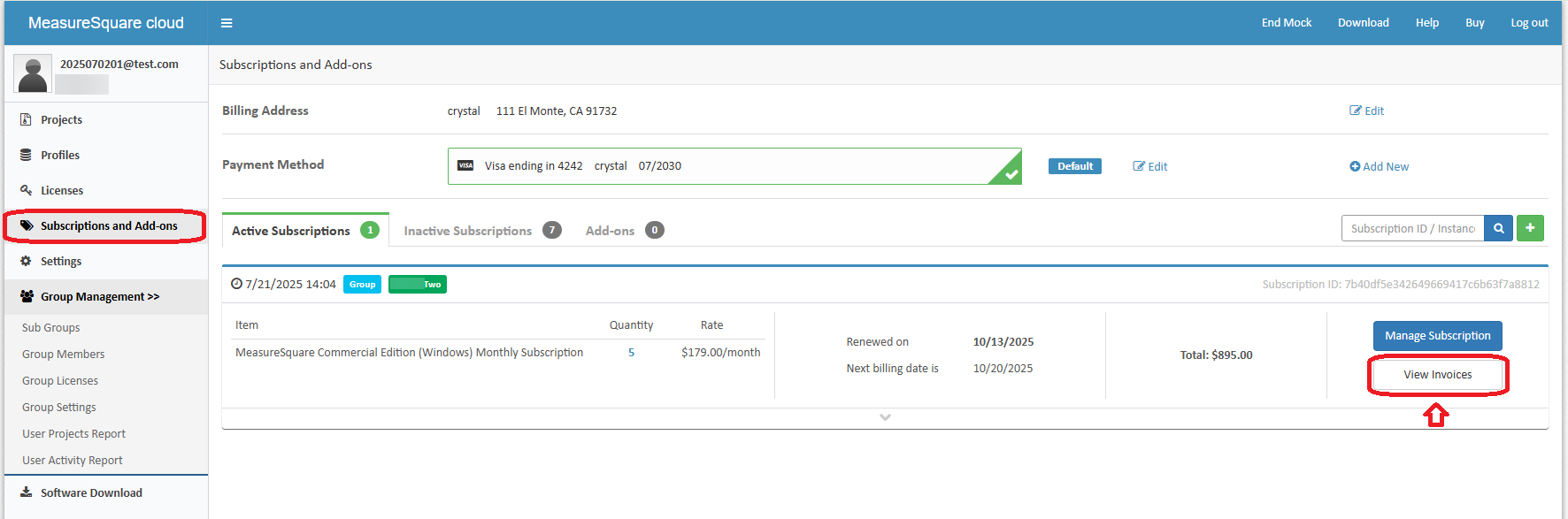Screen dimensions: 1568x519
Task: Click the Subscription ID search field
Action: 1413,228
